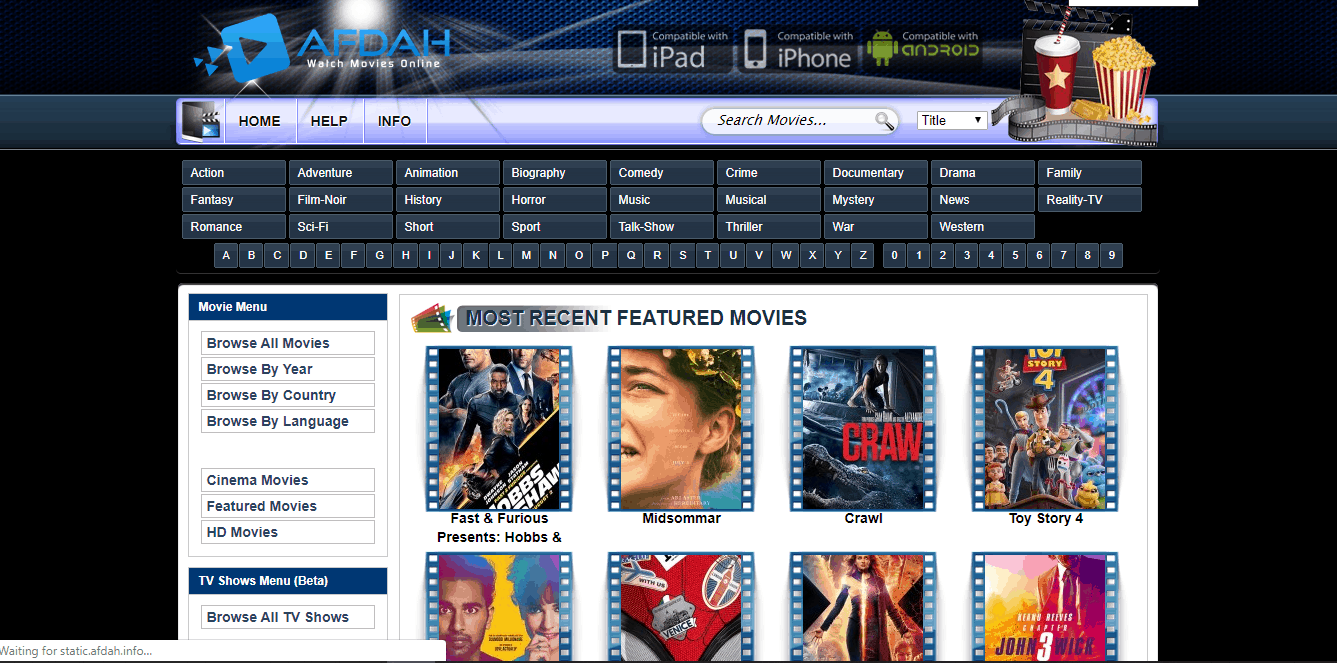
Task: Go to the Talk-Show genre
Action: (x=662, y=227)
